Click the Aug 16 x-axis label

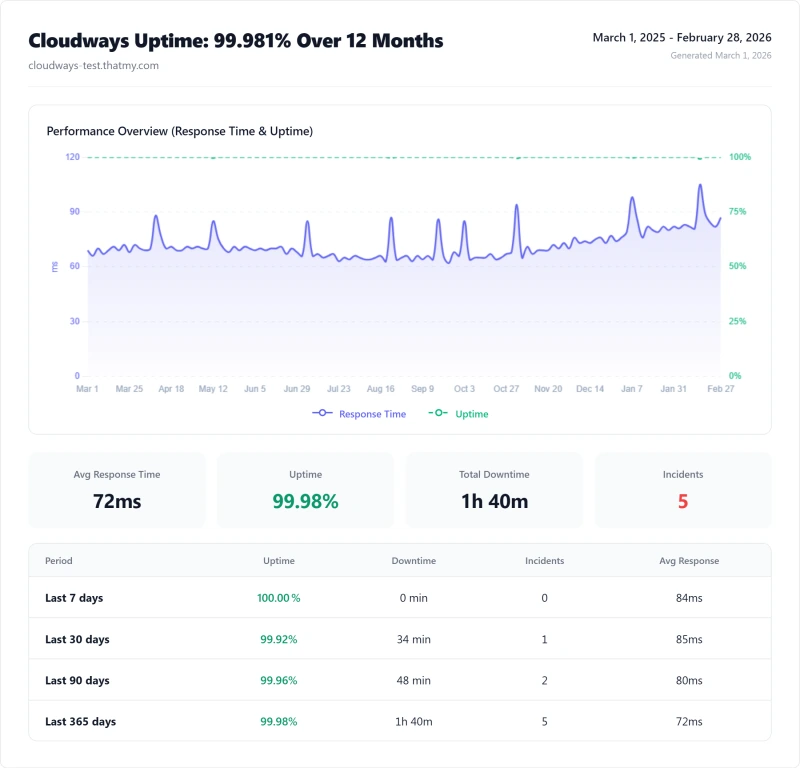(x=381, y=389)
